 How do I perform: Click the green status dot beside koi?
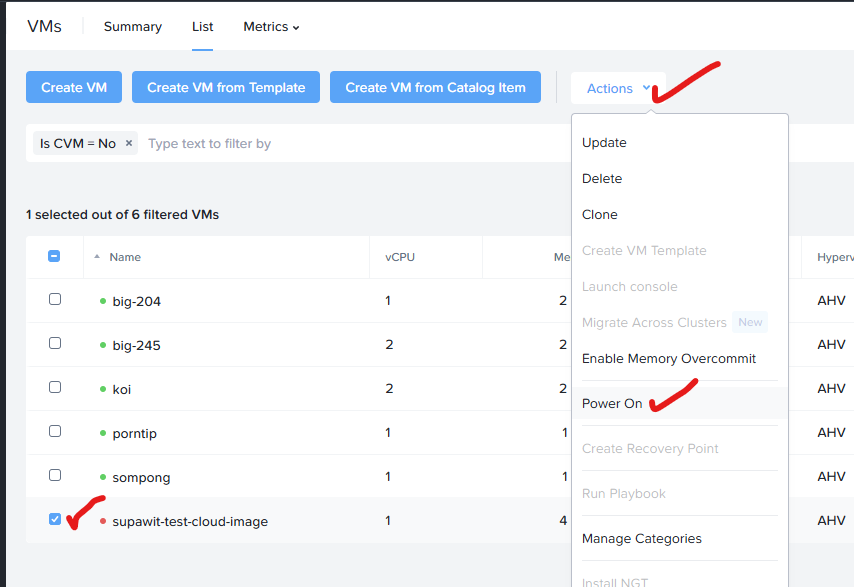coord(102,389)
